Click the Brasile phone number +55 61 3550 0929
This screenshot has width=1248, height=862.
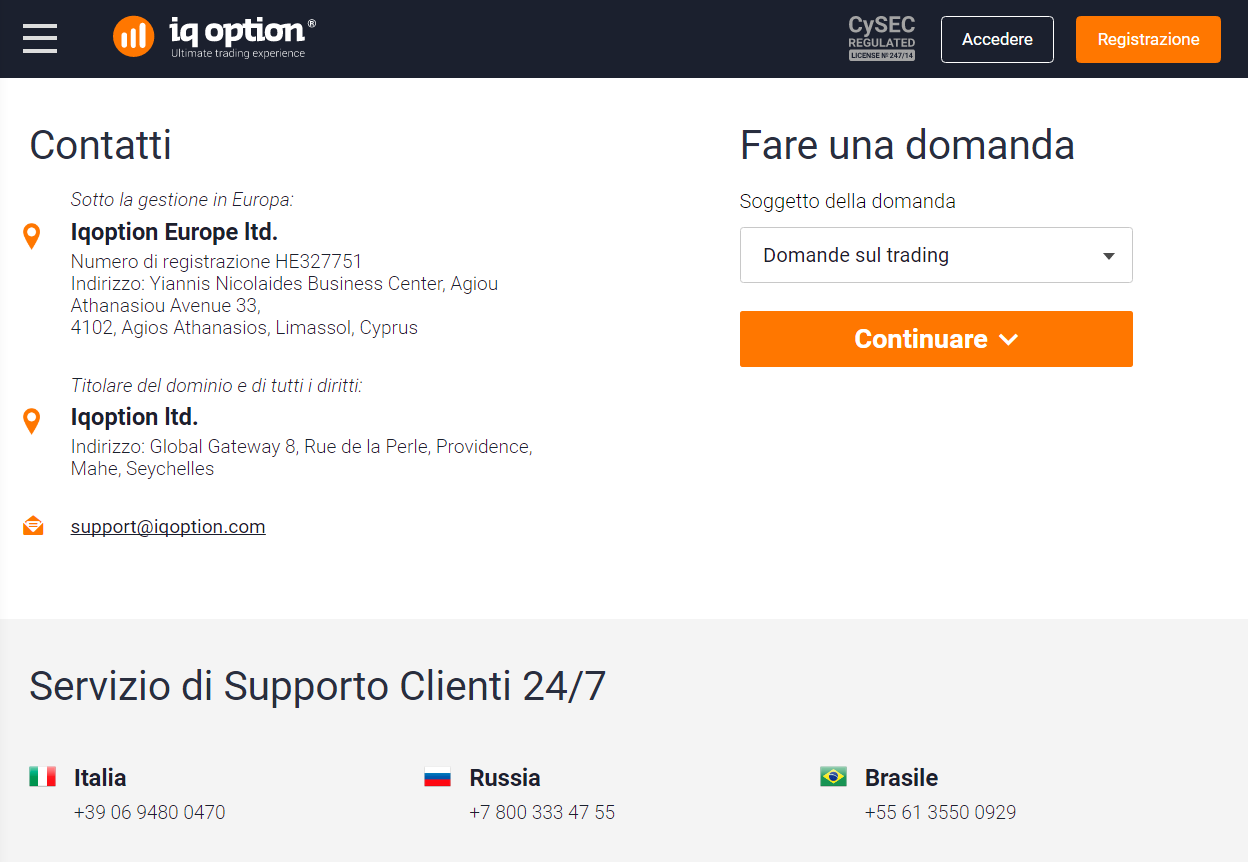940,812
